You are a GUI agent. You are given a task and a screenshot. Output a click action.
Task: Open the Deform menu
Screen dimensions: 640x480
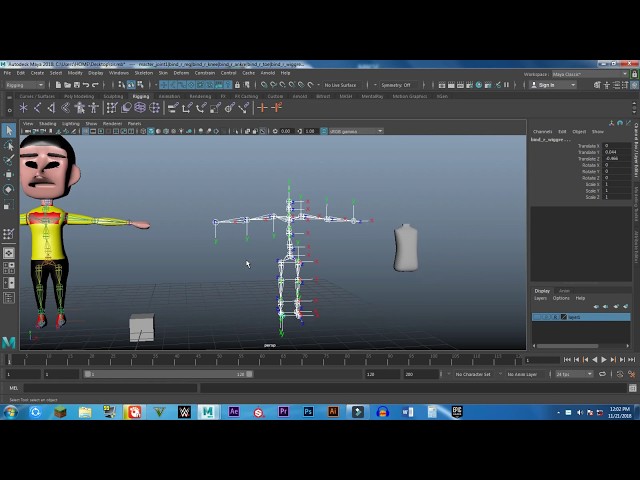coord(181,73)
